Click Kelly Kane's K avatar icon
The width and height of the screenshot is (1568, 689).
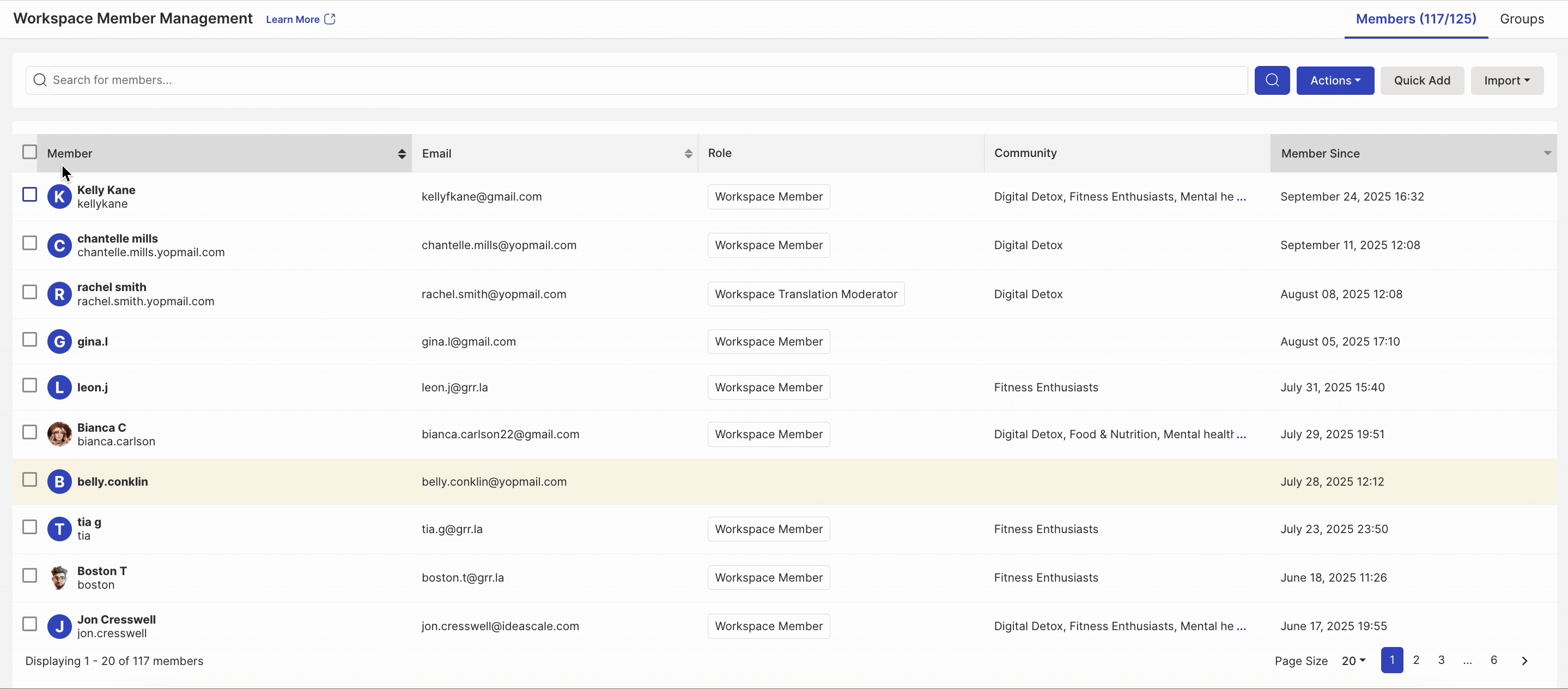[x=59, y=197]
